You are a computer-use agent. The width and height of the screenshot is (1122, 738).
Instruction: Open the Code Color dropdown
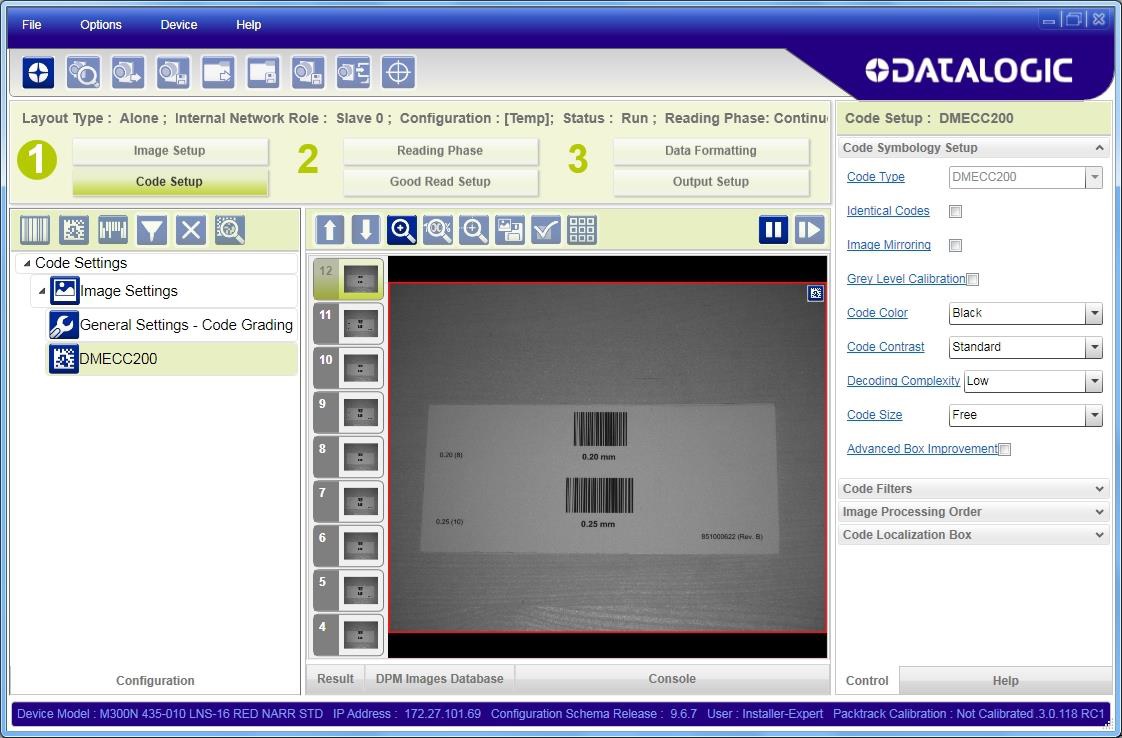tap(1025, 314)
